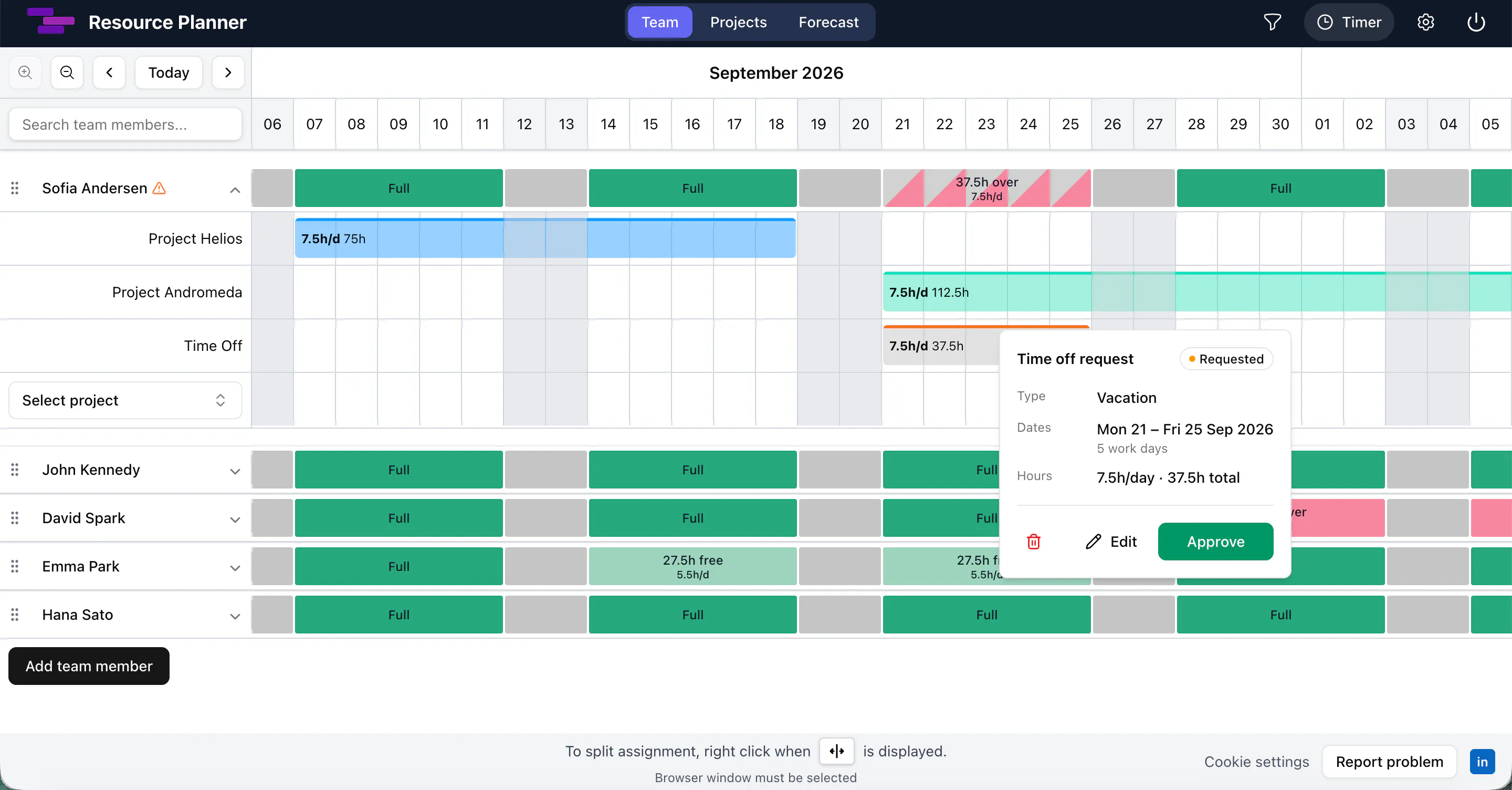Click the zoom out magnifier icon

67,73
